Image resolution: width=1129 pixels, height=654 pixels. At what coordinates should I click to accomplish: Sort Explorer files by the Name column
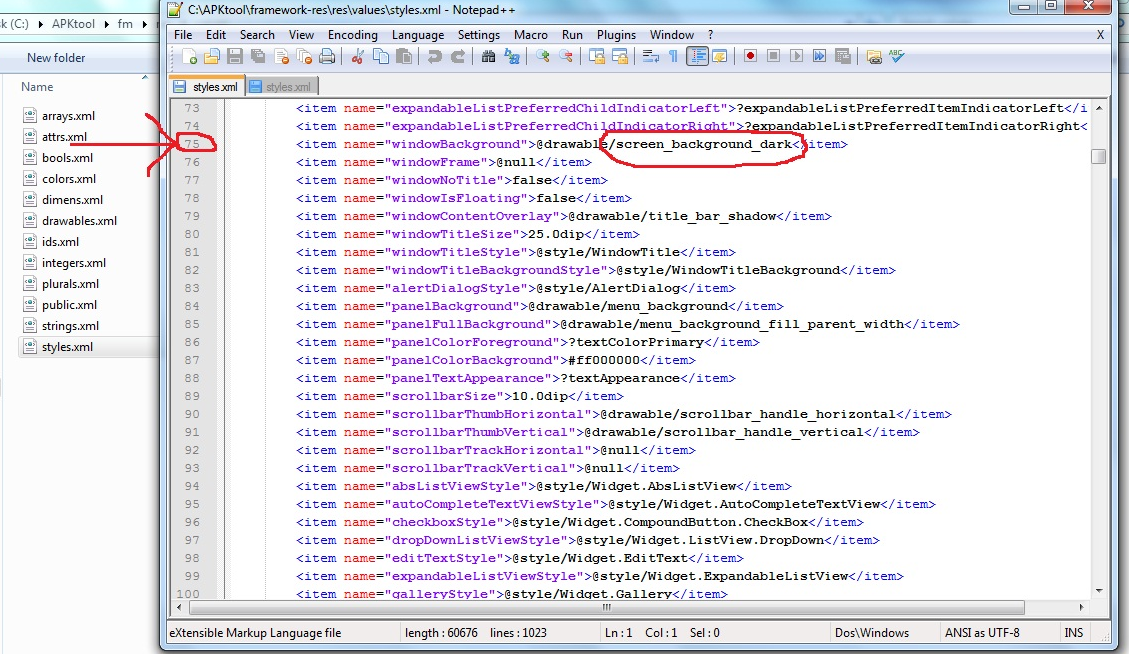tap(37, 86)
